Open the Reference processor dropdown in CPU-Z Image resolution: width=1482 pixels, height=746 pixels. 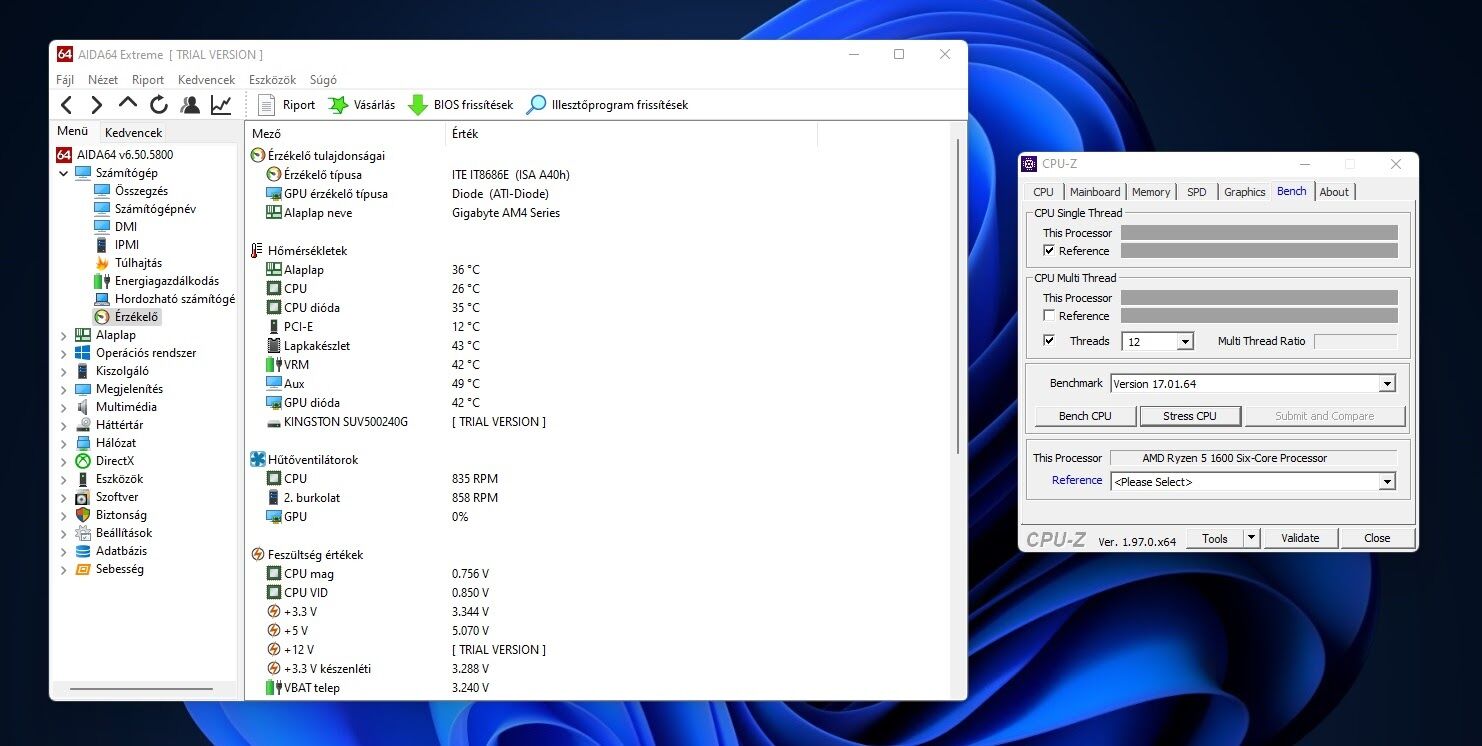point(1386,482)
